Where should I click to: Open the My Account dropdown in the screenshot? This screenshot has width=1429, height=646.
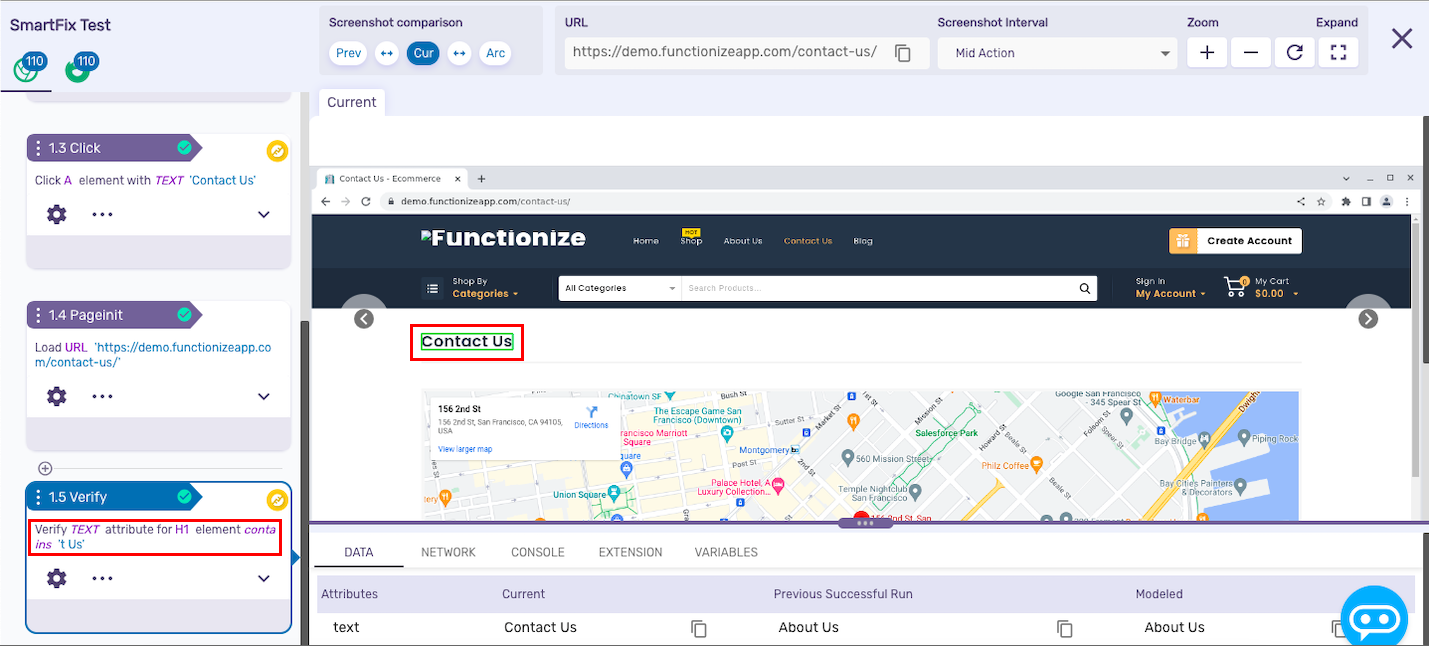[1170, 288]
